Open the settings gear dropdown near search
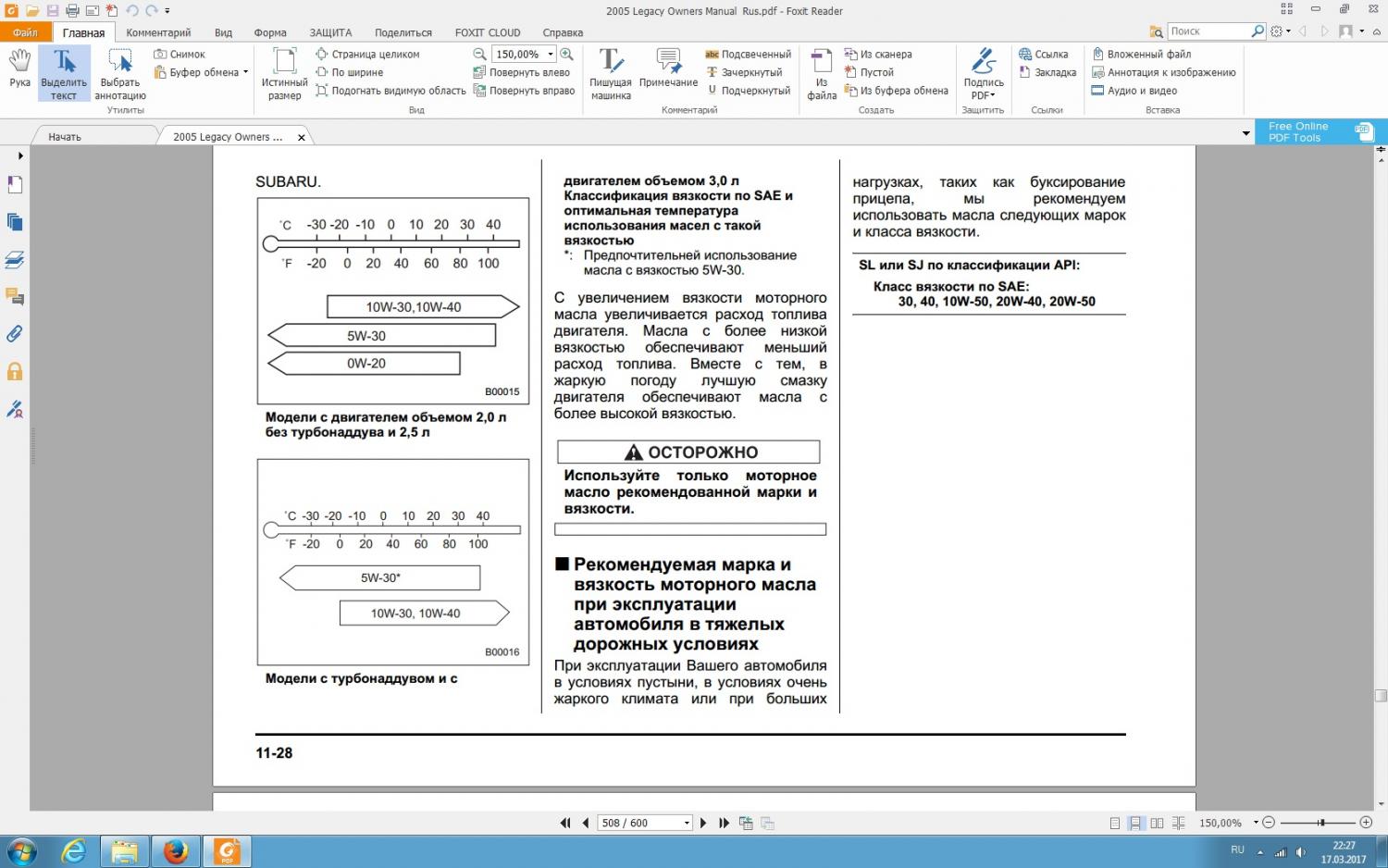Image resolution: width=1388 pixels, height=868 pixels. click(x=1281, y=31)
